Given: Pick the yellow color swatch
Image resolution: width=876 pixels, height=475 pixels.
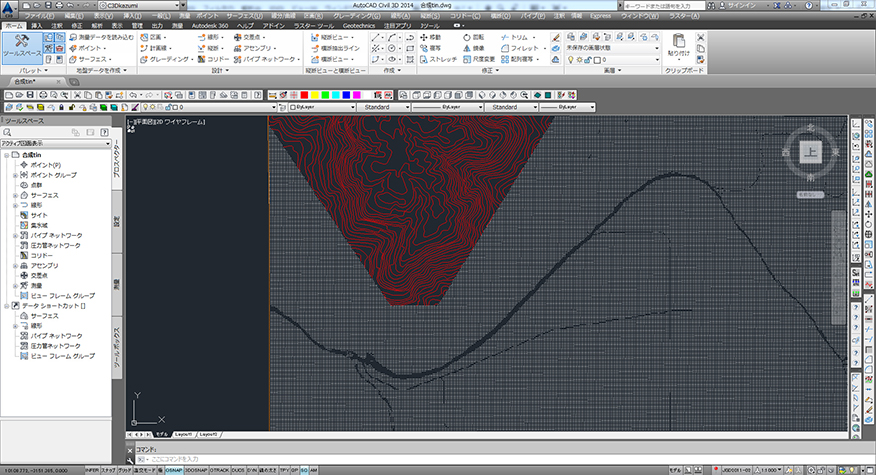Looking at the screenshot, I should point(315,95).
